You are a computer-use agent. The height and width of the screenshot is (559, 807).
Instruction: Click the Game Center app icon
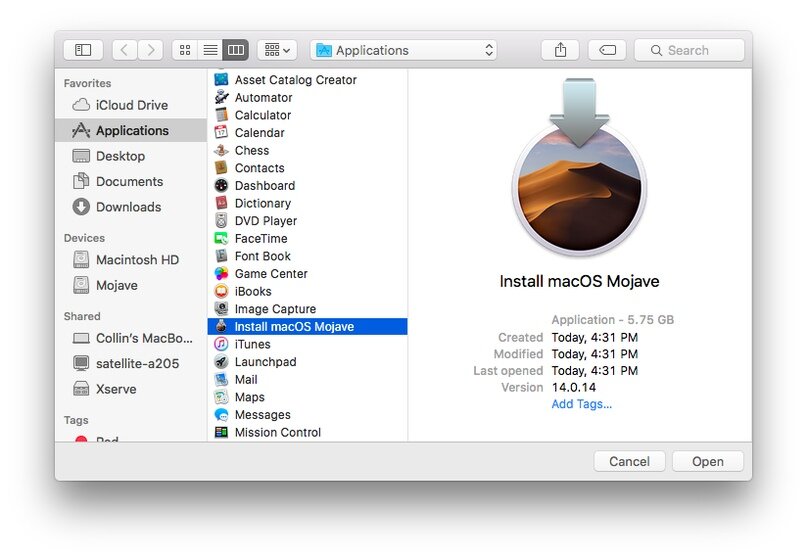coord(221,273)
